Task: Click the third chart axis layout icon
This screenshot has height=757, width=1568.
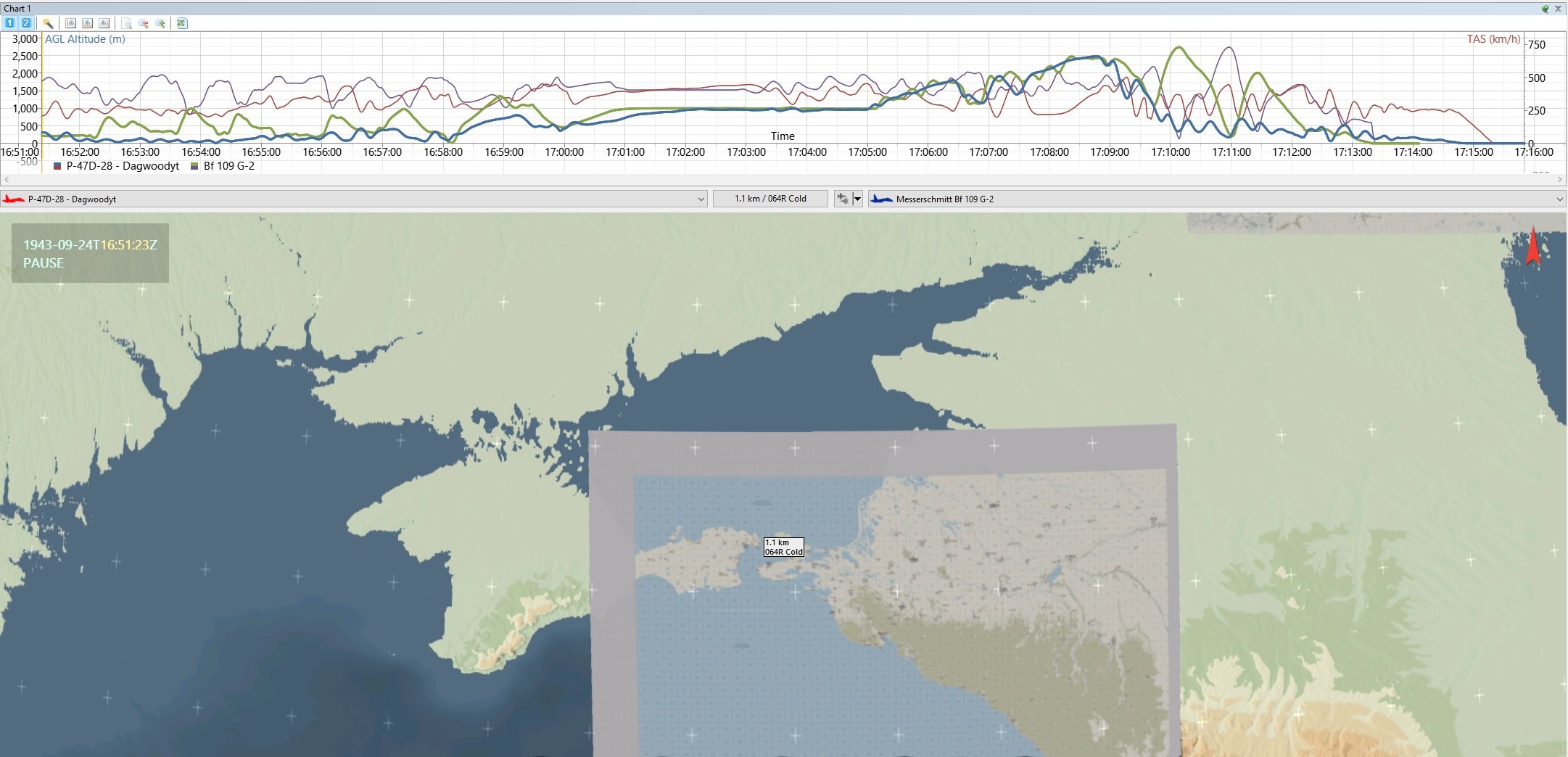Action: click(x=104, y=23)
